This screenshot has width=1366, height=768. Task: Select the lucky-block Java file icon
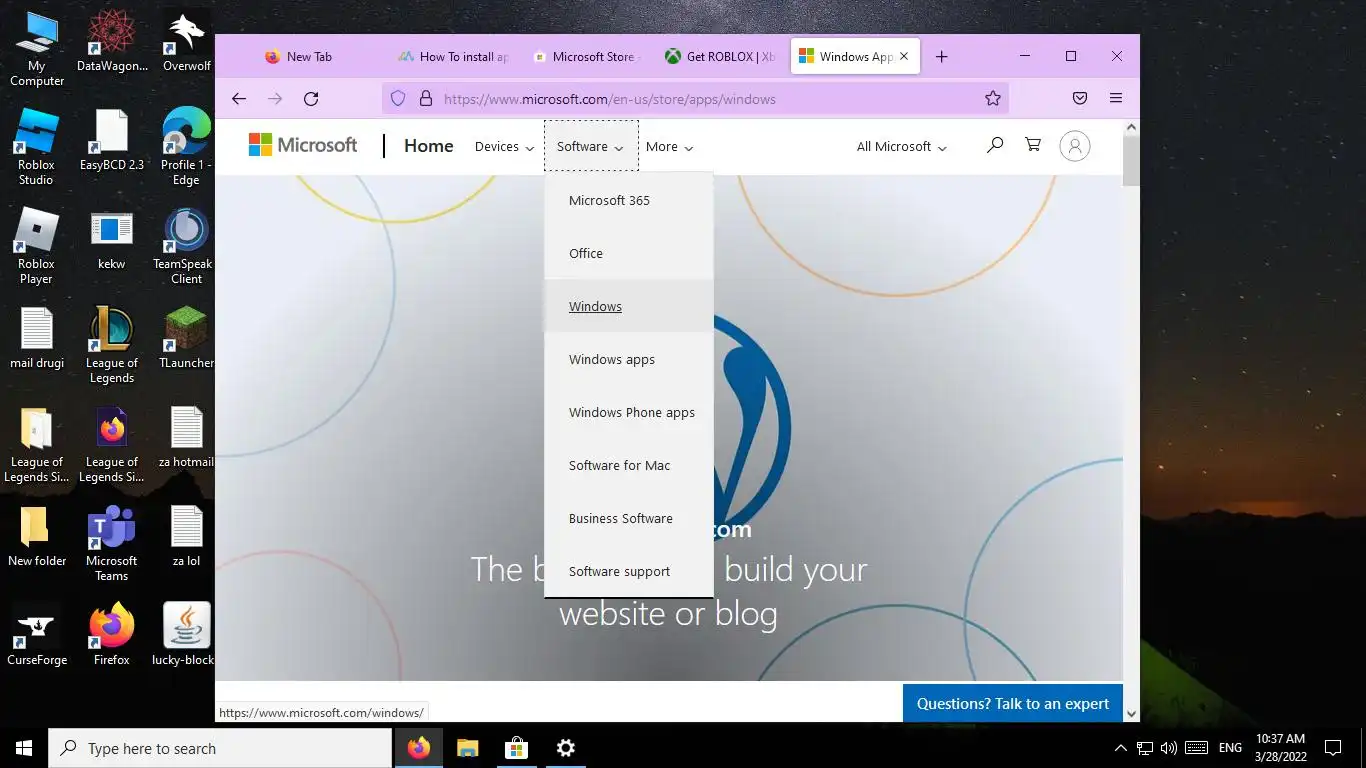pos(186,635)
